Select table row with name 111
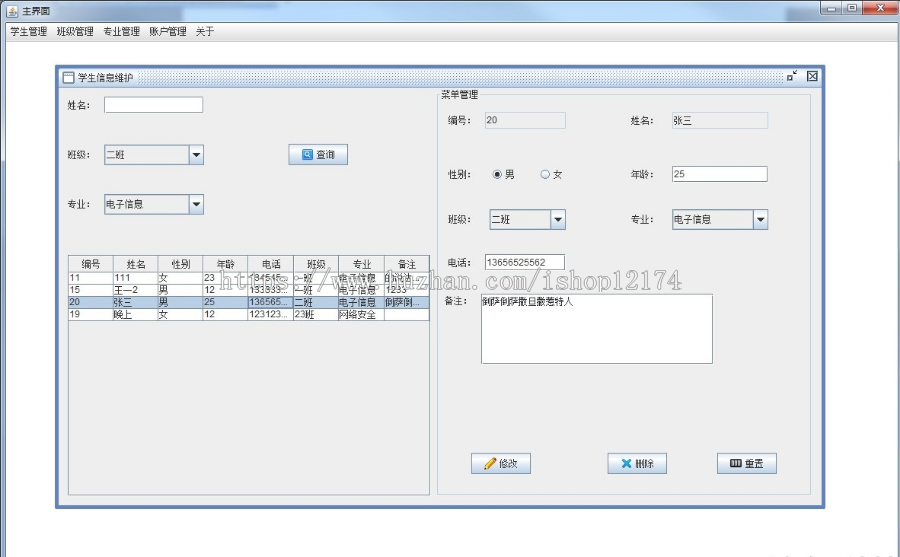The width and height of the screenshot is (900, 557). 249,278
